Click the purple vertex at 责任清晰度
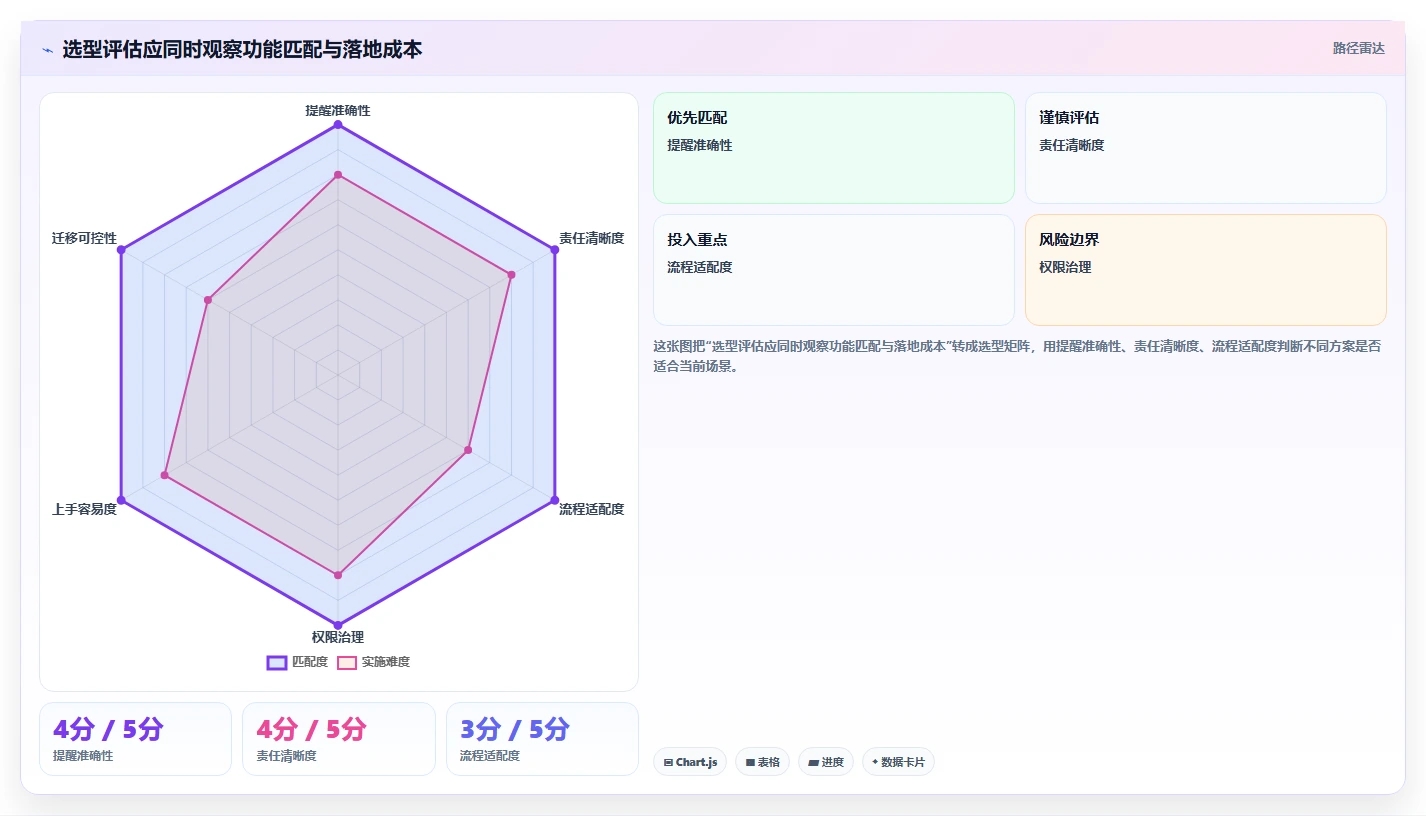 (x=554, y=250)
